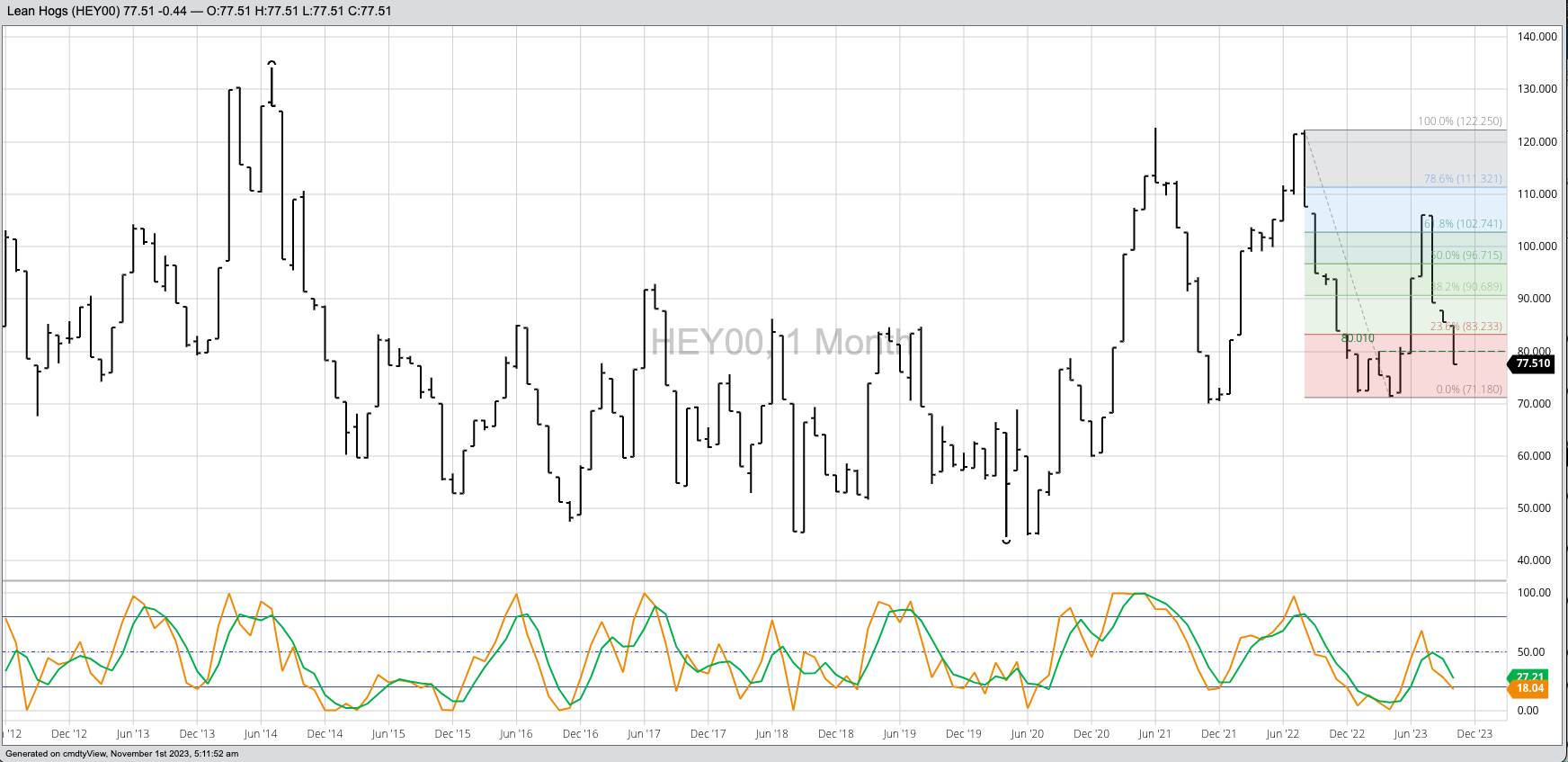Click the 50.00 label on the stochastic axis
Image resolution: width=1568 pixels, height=762 pixels.
pyautogui.click(x=1534, y=652)
